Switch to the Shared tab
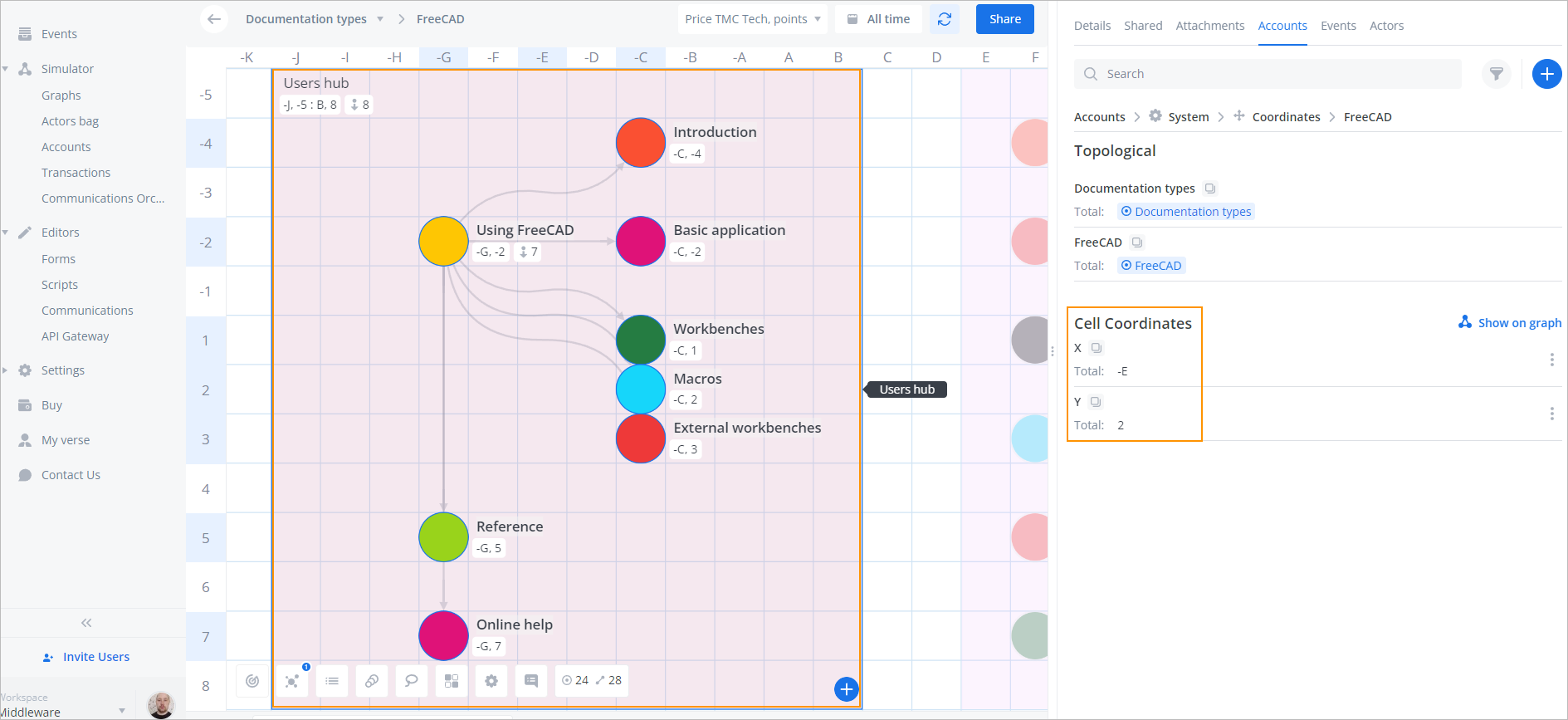 (1143, 26)
